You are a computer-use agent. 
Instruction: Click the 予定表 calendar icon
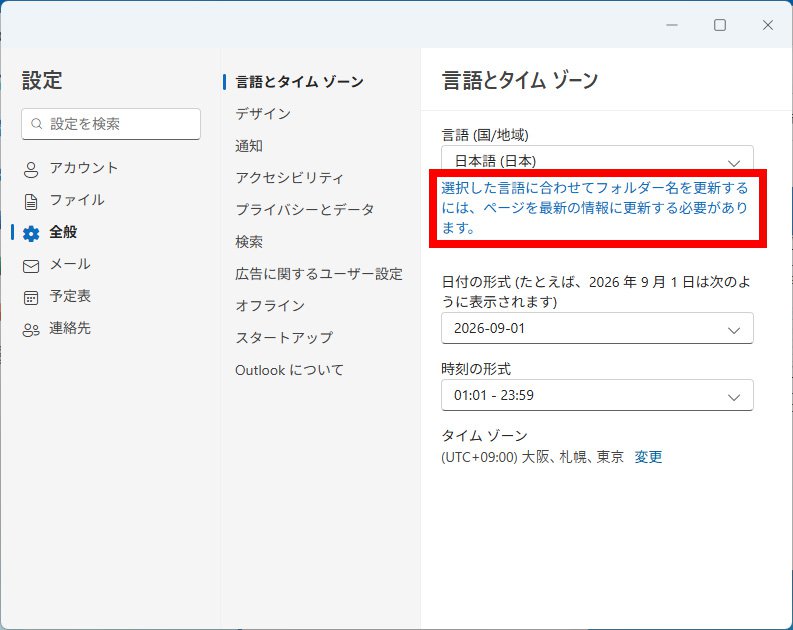31,297
